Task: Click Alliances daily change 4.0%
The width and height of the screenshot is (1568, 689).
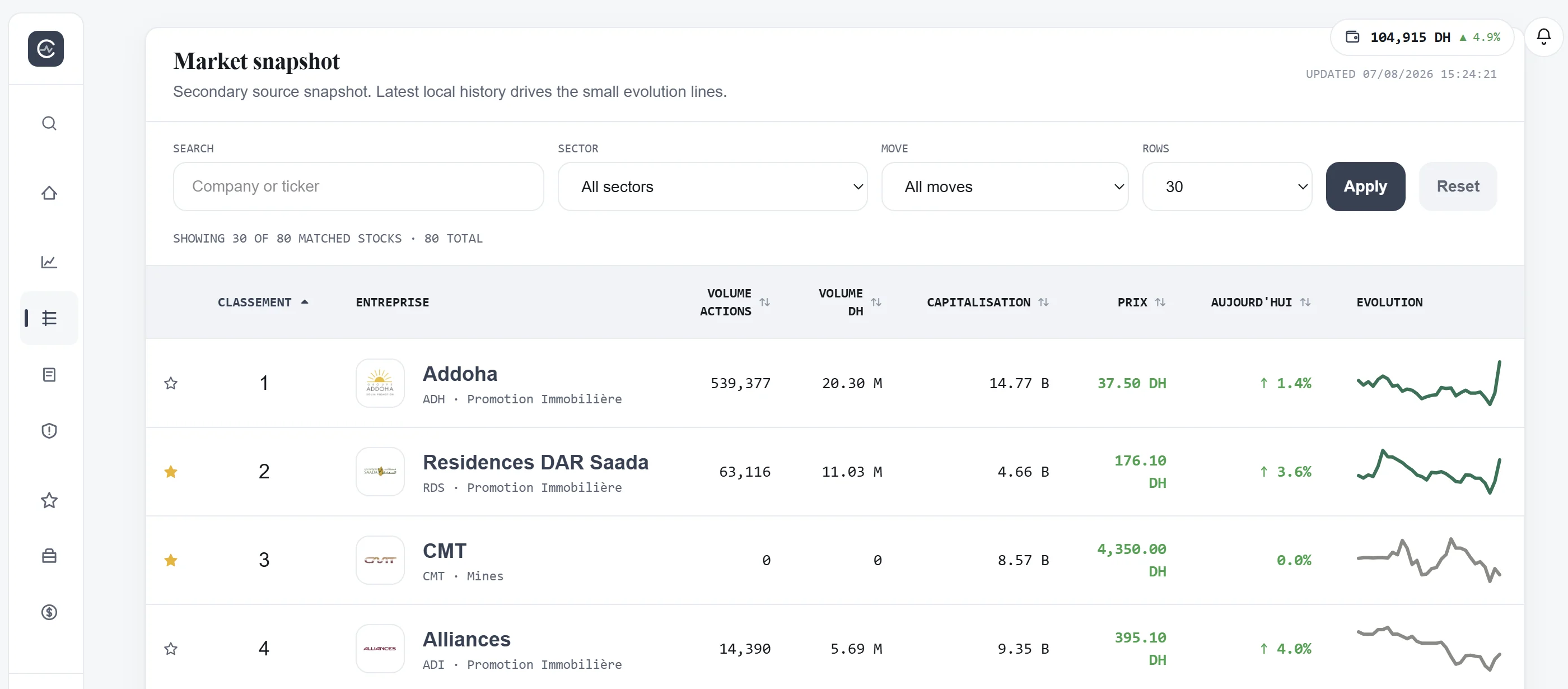Action: (1286, 649)
